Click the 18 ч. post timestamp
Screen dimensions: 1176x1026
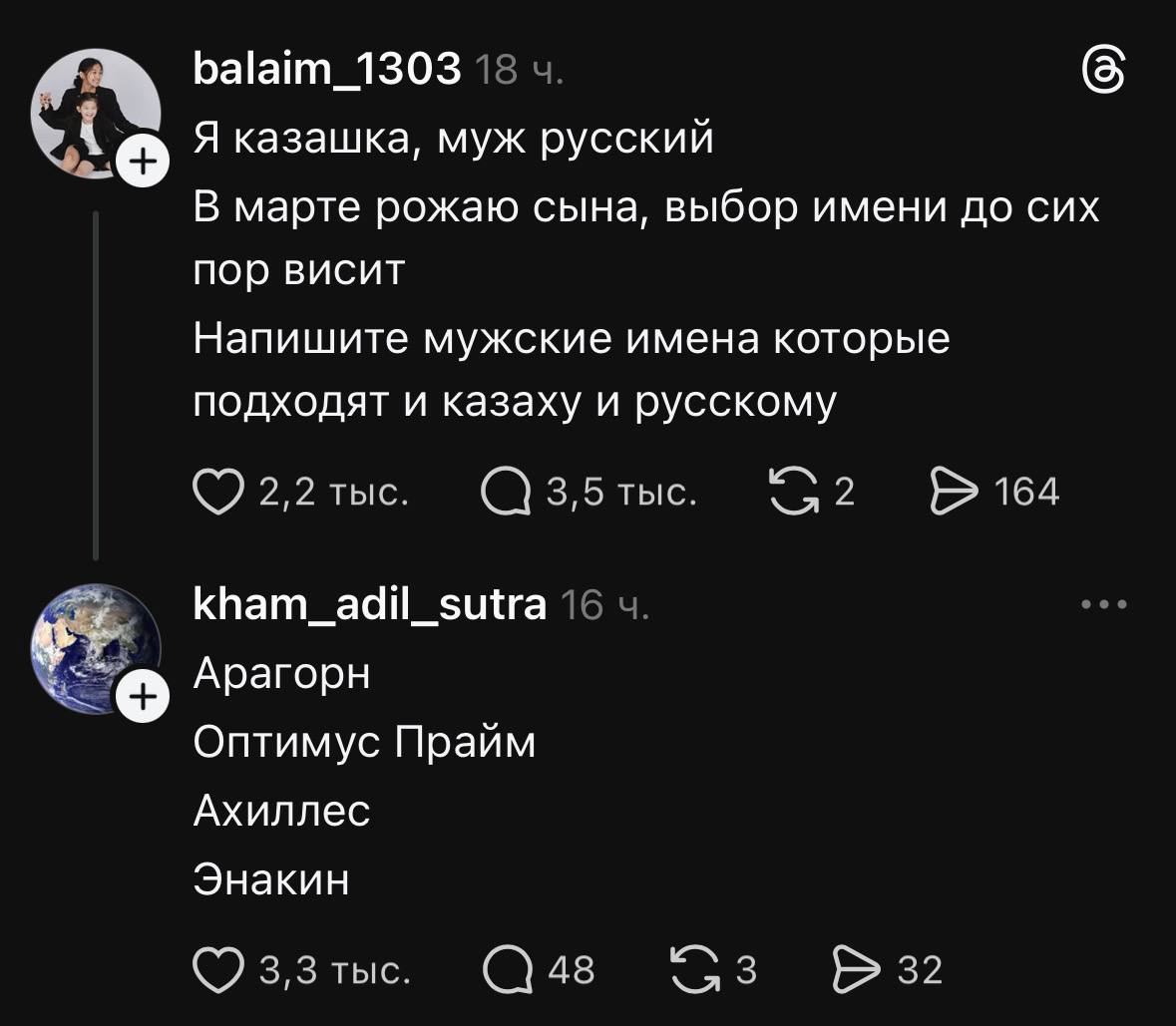coord(519,72)
